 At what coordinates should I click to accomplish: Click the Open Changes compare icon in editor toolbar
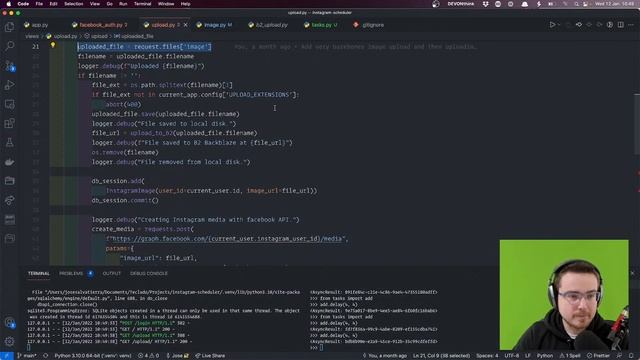(x=579, y=25)
